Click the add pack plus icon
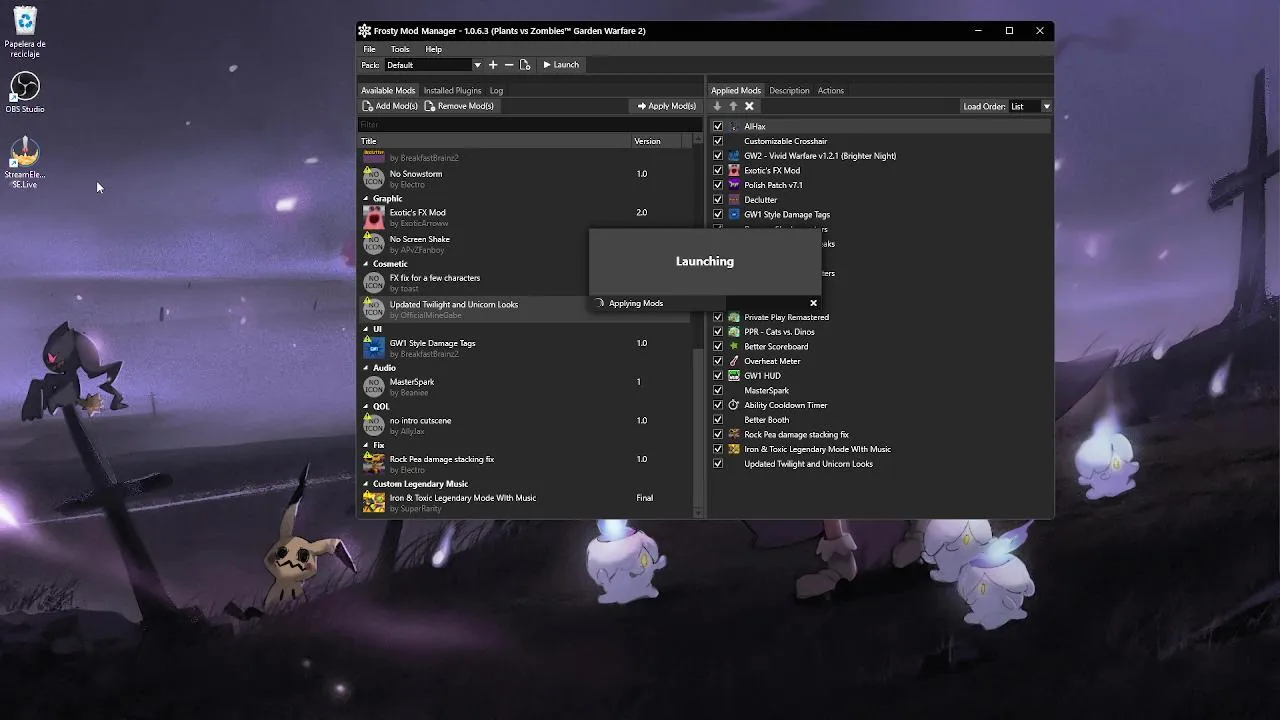1280x720 pixels. [x=493, y=65]
